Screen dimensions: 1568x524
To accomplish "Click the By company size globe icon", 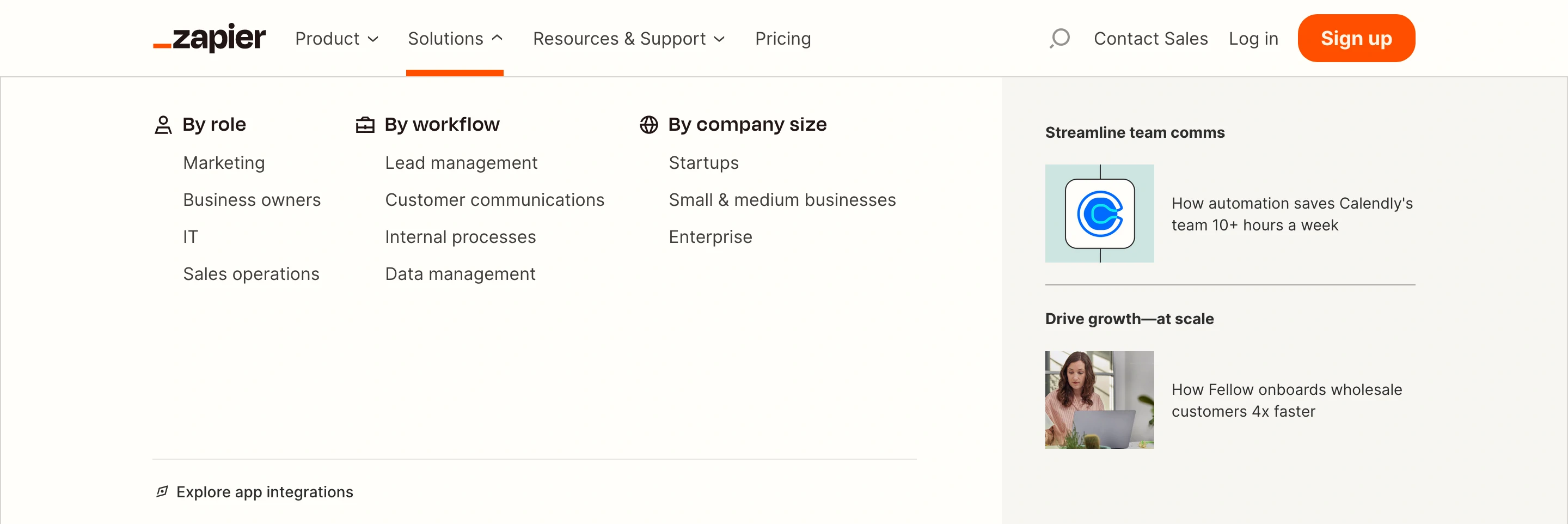I will (x=648, y=125).
